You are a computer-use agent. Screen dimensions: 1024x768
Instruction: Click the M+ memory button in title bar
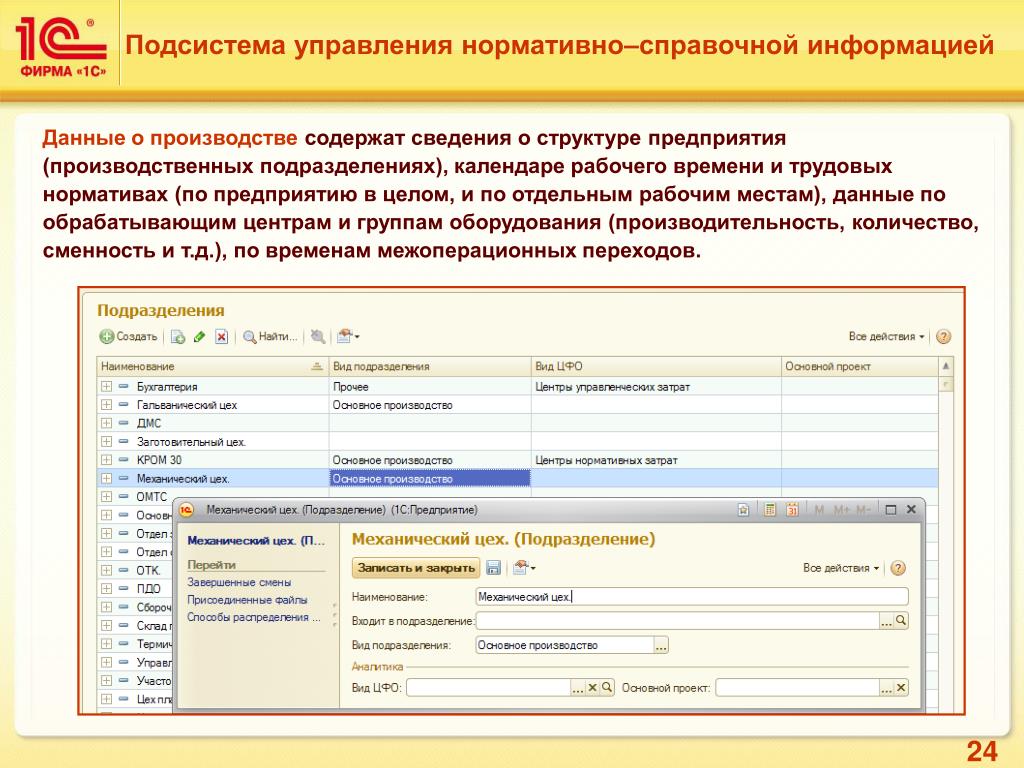tap(841, 510)
